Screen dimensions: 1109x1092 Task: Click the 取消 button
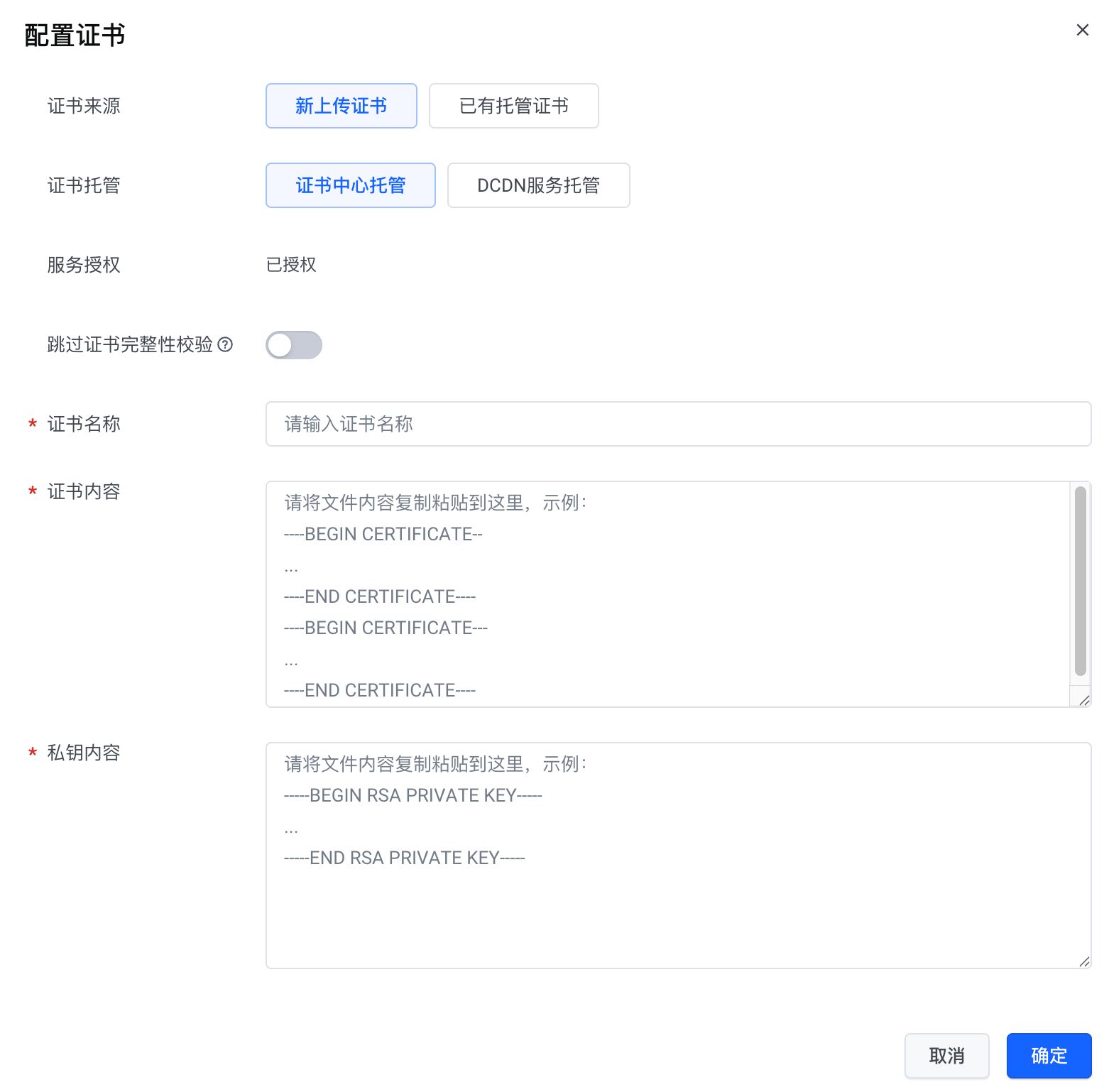[947, 1056]
